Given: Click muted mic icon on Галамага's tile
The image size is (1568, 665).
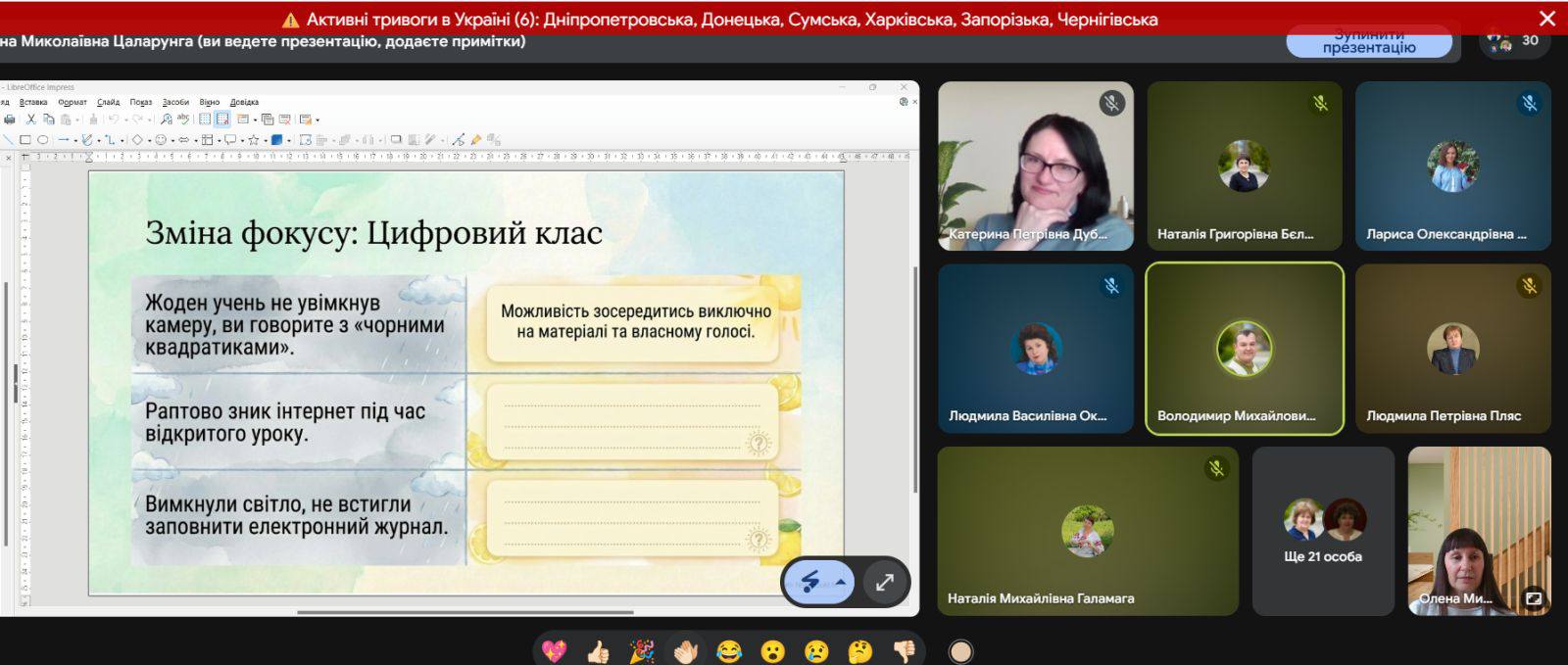Looking at the screenshot, I should [1216, 468].
